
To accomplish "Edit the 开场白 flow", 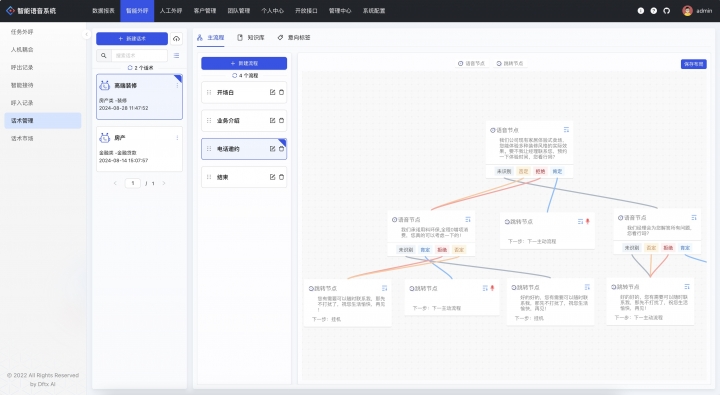I will (272, 92).
